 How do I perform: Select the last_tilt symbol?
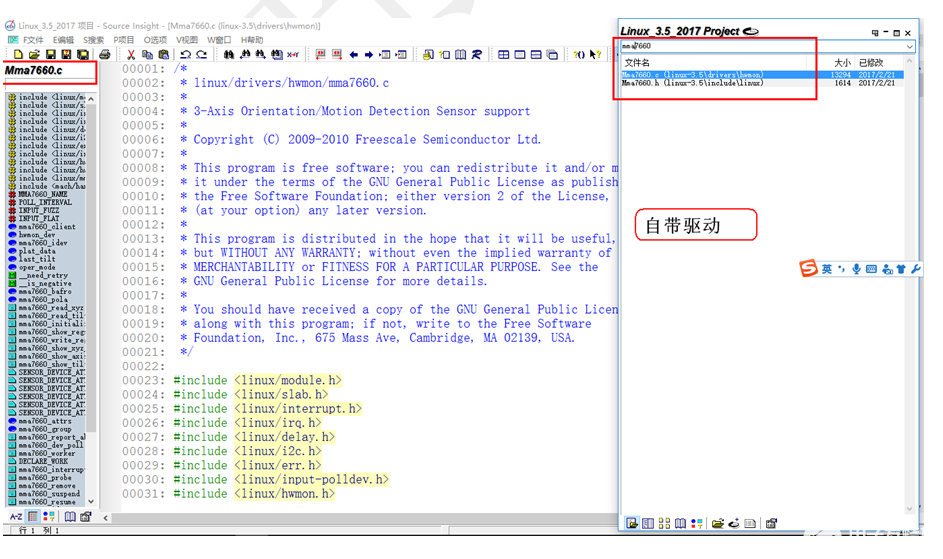pos(37,259)
